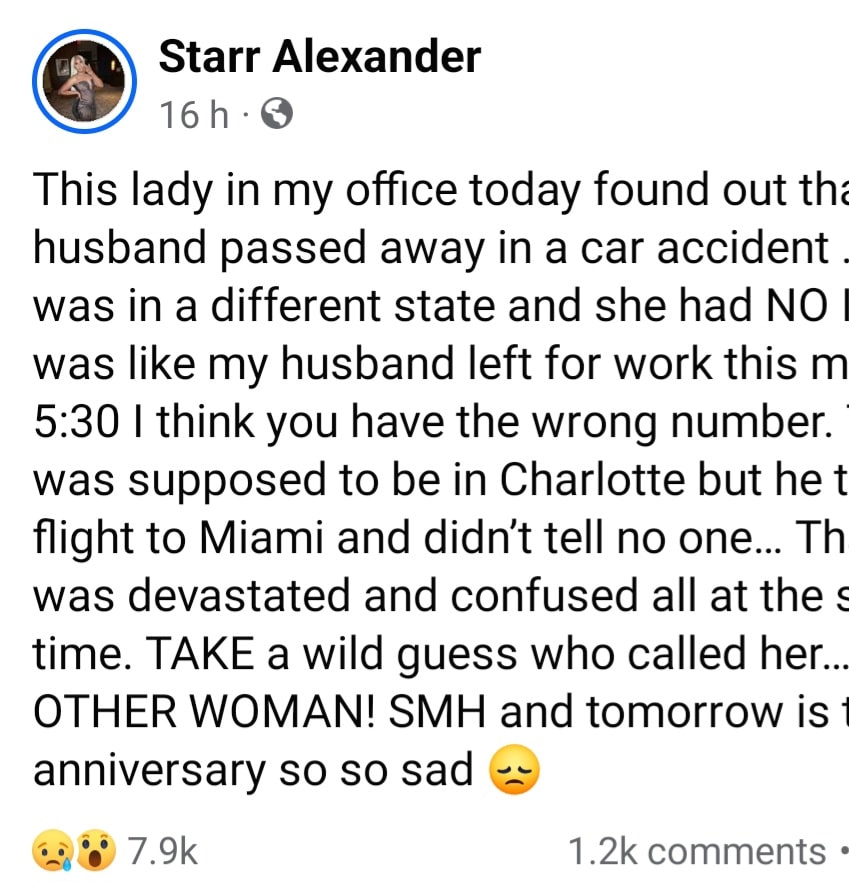Click the wow surprised reaction emoji
Image resolution: width=849 pixels, height=882 pixels.
97,852
